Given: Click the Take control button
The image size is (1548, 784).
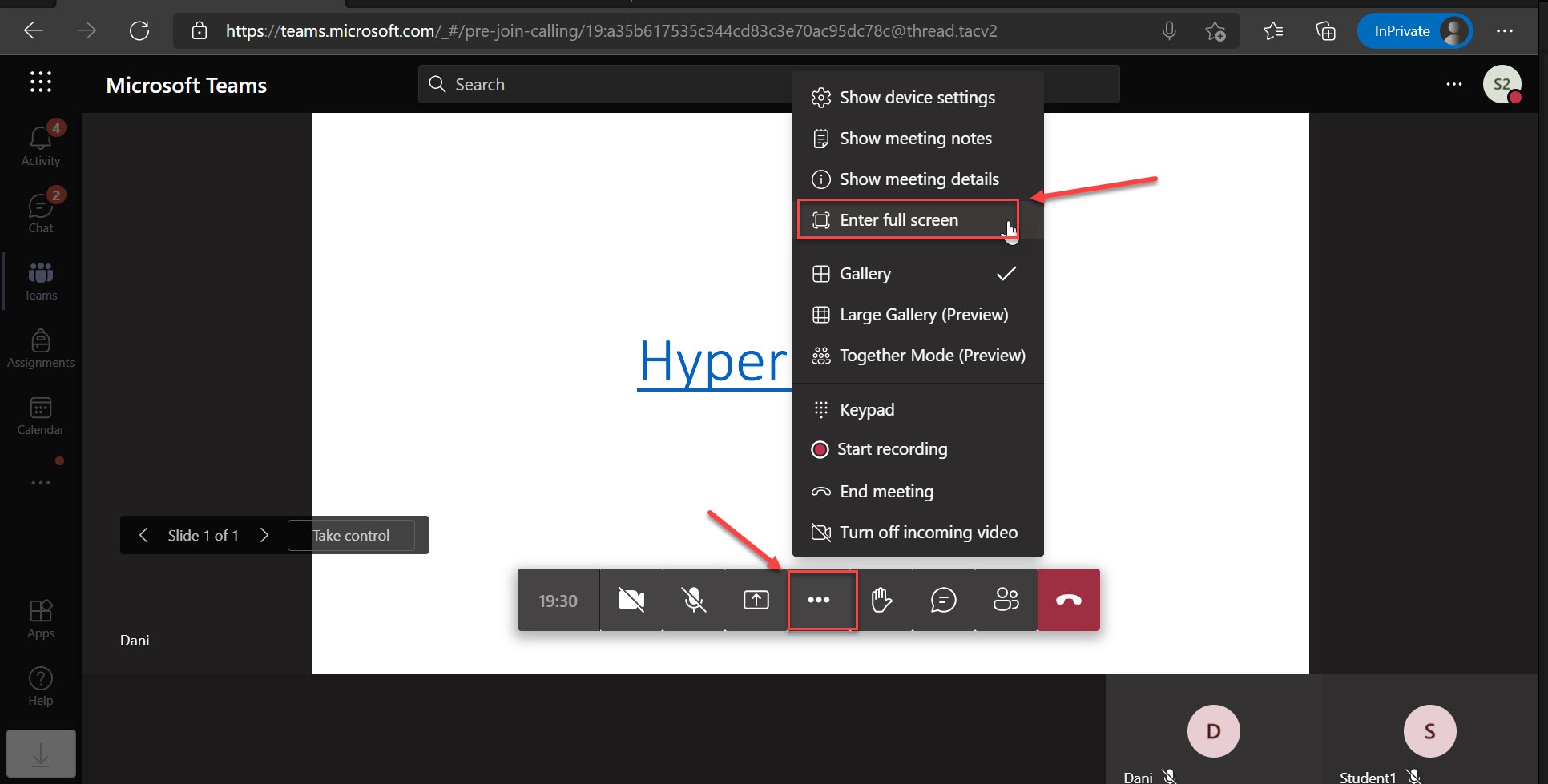Looking at the screenshot, I should (351, 535).
